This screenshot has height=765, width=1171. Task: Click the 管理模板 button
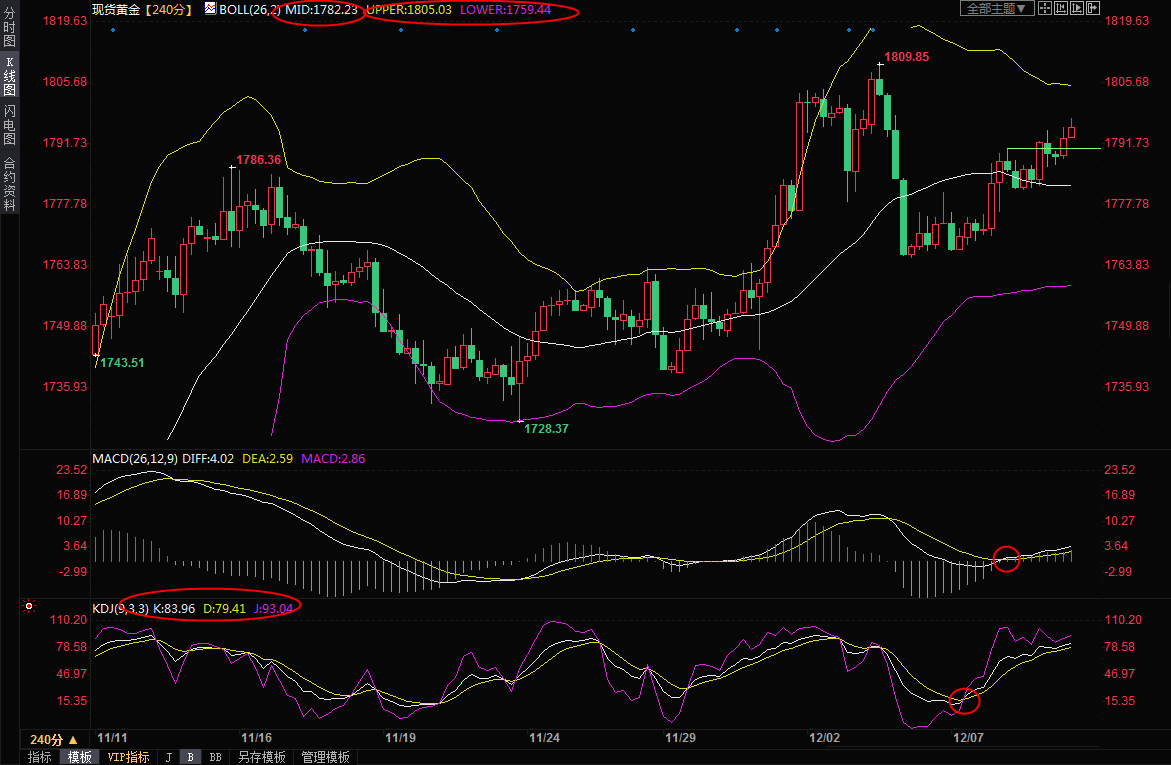(325, 757)
